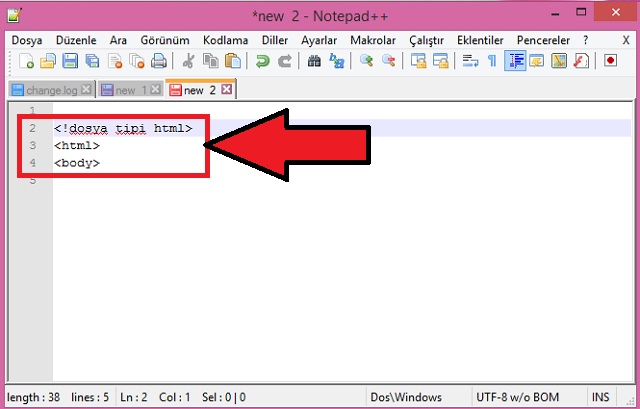Click the Replace toolbar icon
640x409 pixels.
point(337,61)
